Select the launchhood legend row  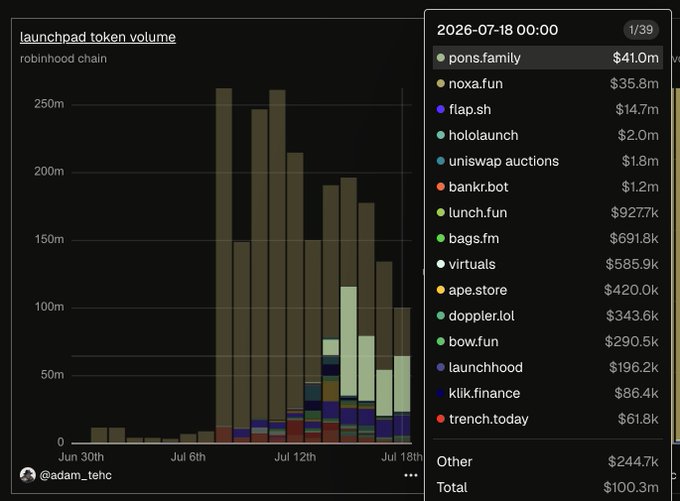(x=548, y=367)
